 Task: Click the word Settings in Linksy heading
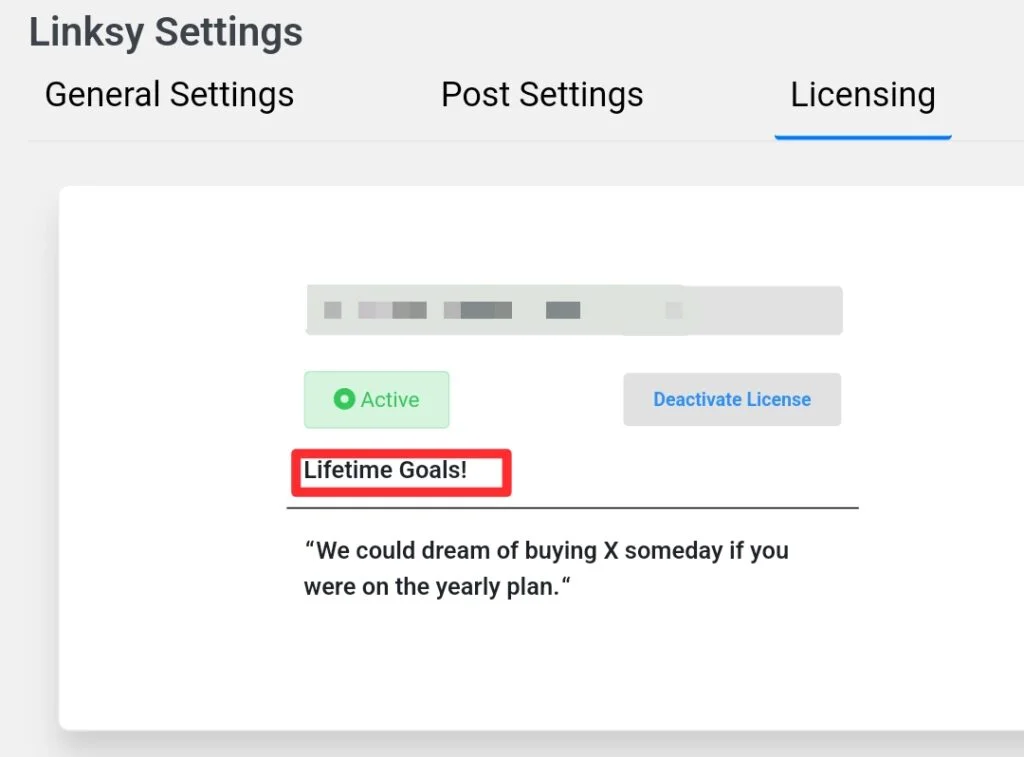[x=229, y=32]
